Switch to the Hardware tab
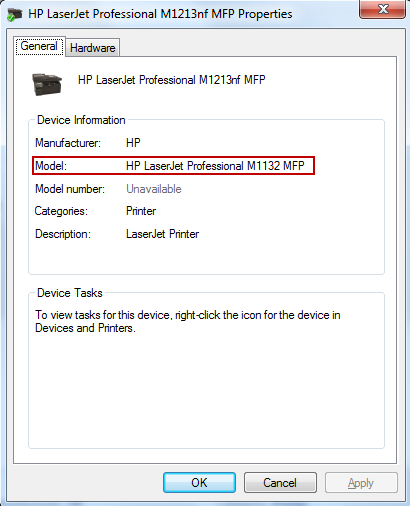The height and width of the screenshot is (506, 410). 93,48
